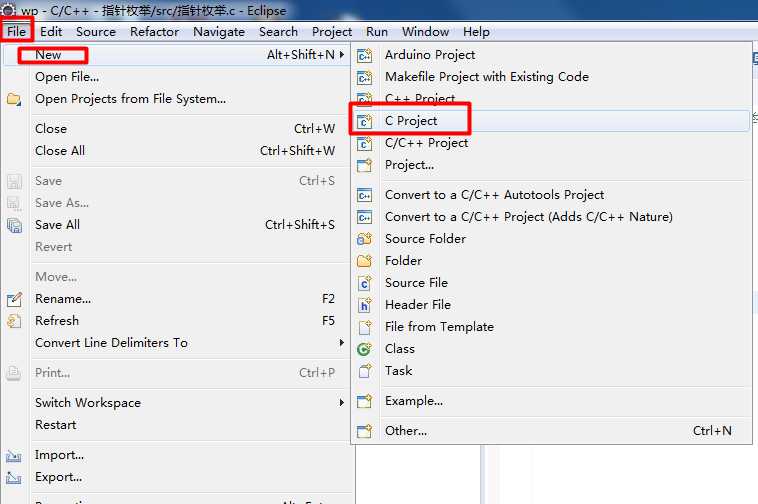The height and width of the screenshot is (504, 758).
Task: Click the C/C++ Project icon
Action: coord(364,144)
